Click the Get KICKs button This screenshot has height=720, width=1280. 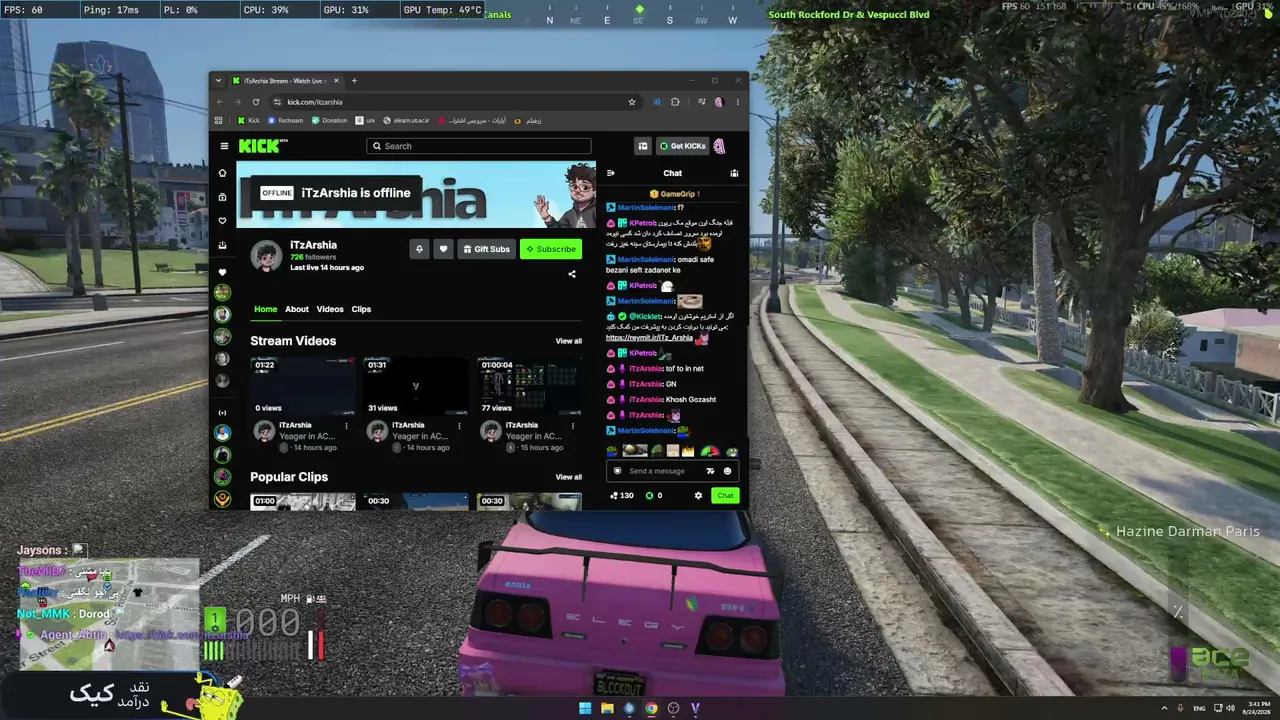[x=682, y=146]
